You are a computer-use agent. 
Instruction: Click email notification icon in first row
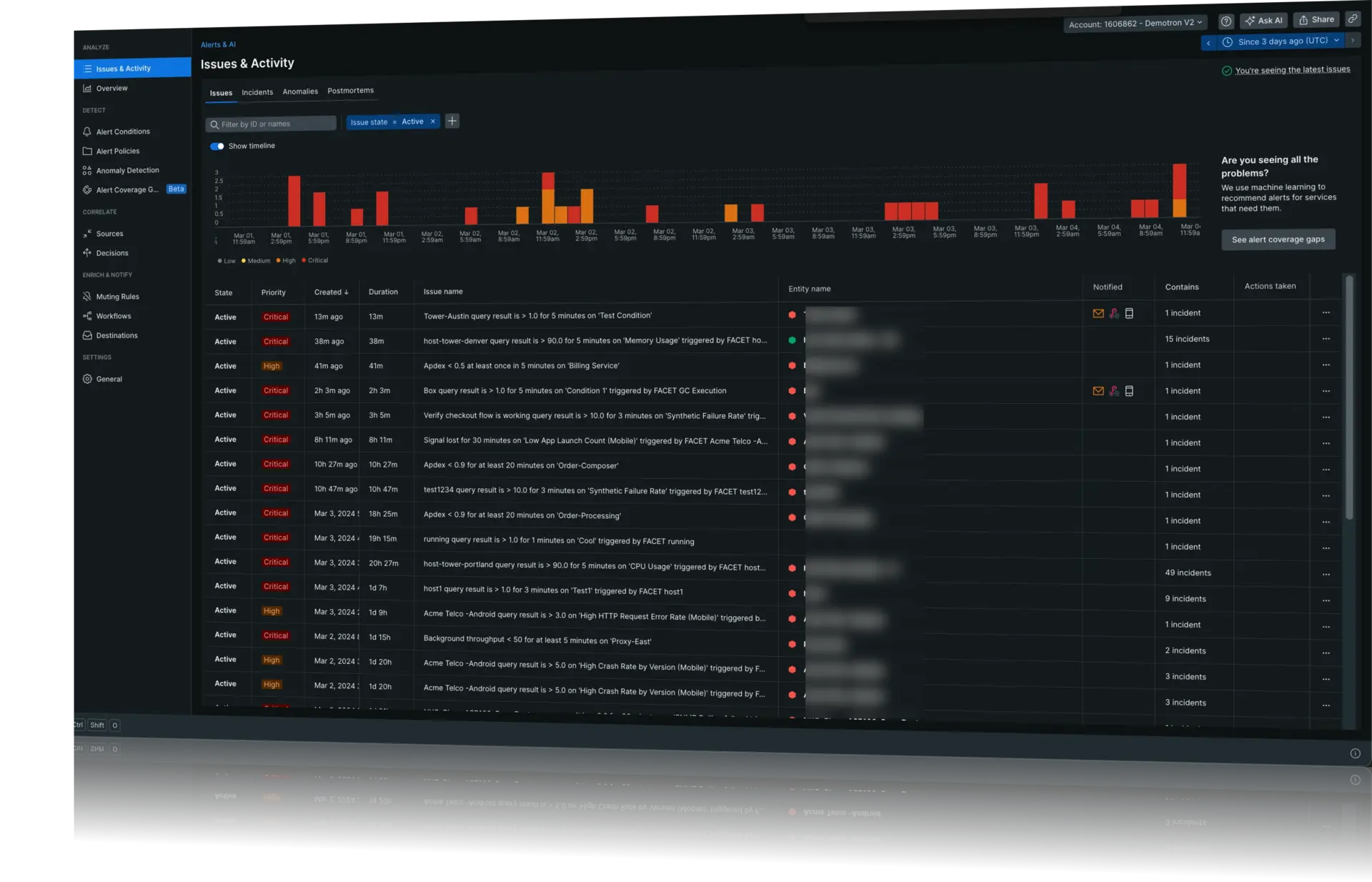(x=1098, y=313)
